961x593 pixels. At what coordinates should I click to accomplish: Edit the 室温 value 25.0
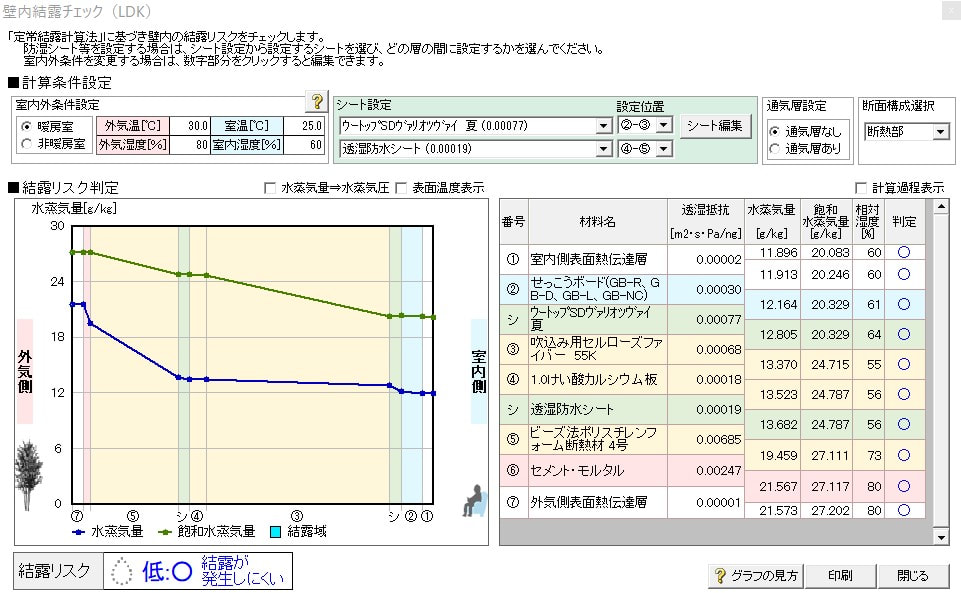(304, 126)
